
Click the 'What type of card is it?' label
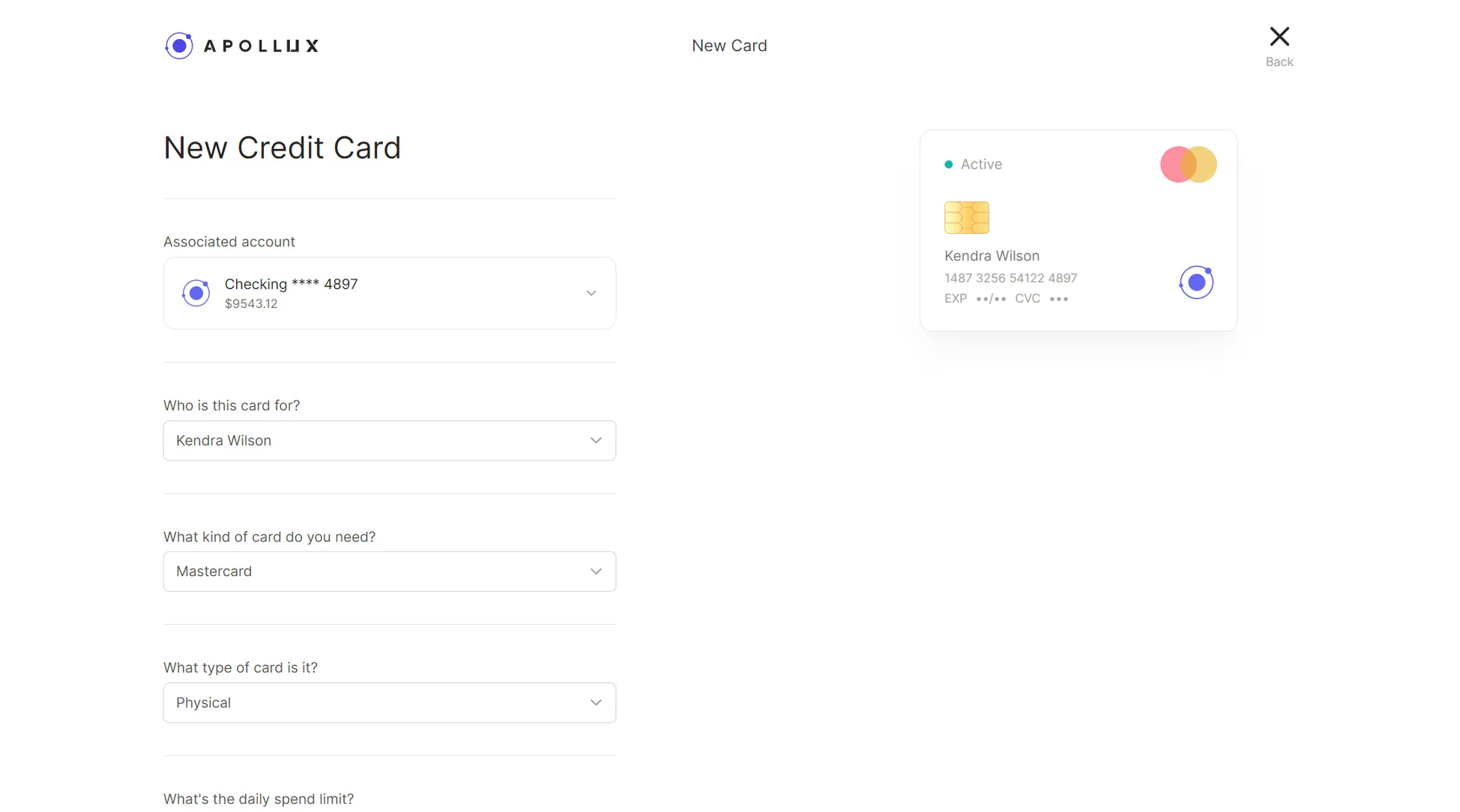point(241,668)
